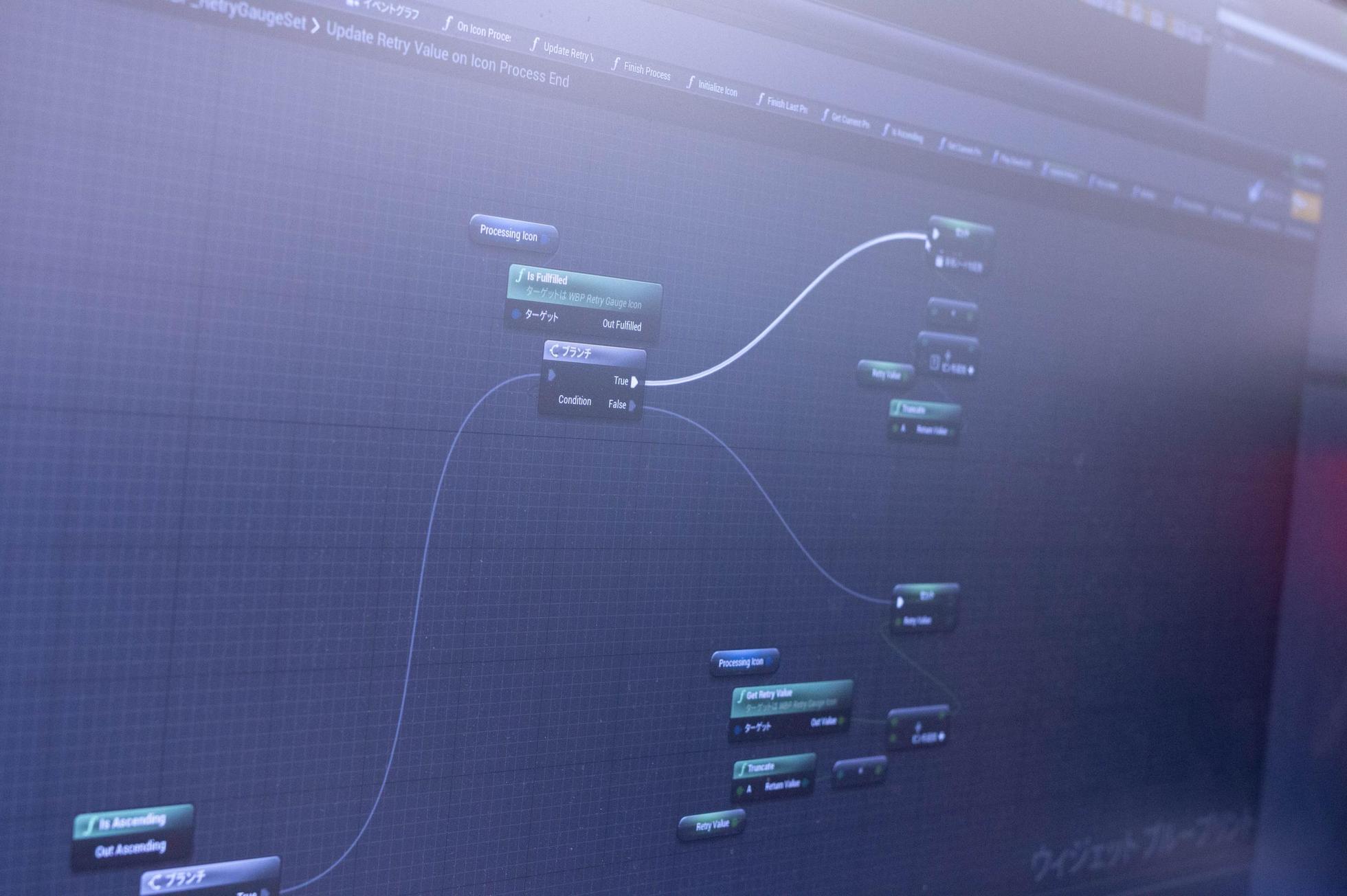1347x896 pixels.
Task: Click the Out Fulfilled output pin
Action: click(648, 326)
